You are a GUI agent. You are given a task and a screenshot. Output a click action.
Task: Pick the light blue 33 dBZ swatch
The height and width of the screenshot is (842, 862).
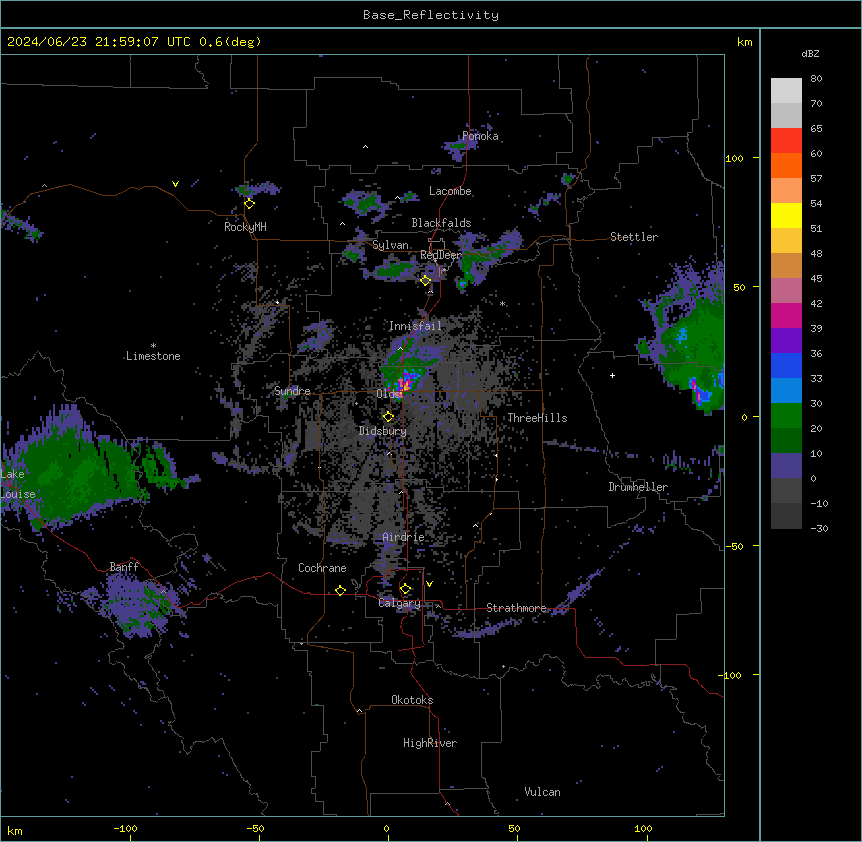786,391
